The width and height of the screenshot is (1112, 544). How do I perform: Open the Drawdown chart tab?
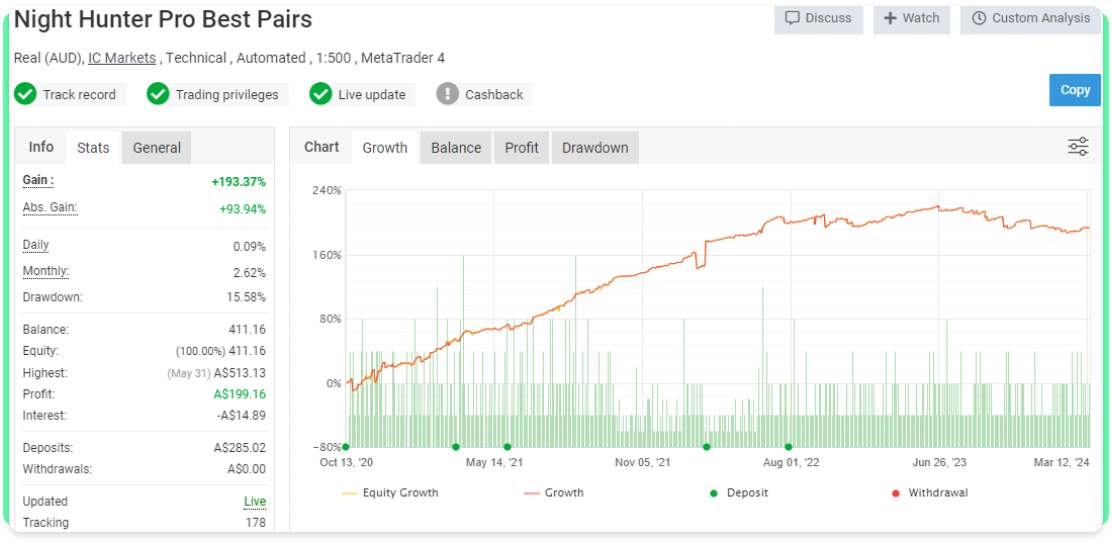(x=595, y=147)
